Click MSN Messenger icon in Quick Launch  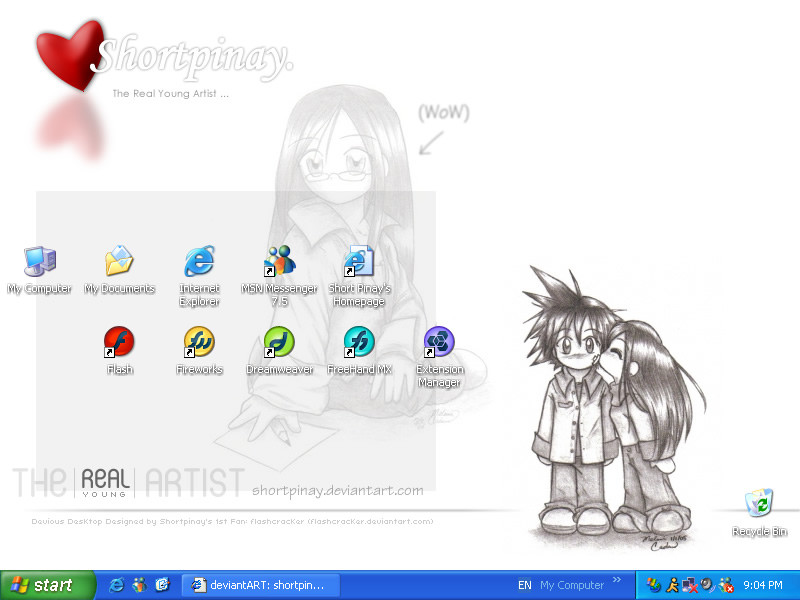click(x=139, y=585)
